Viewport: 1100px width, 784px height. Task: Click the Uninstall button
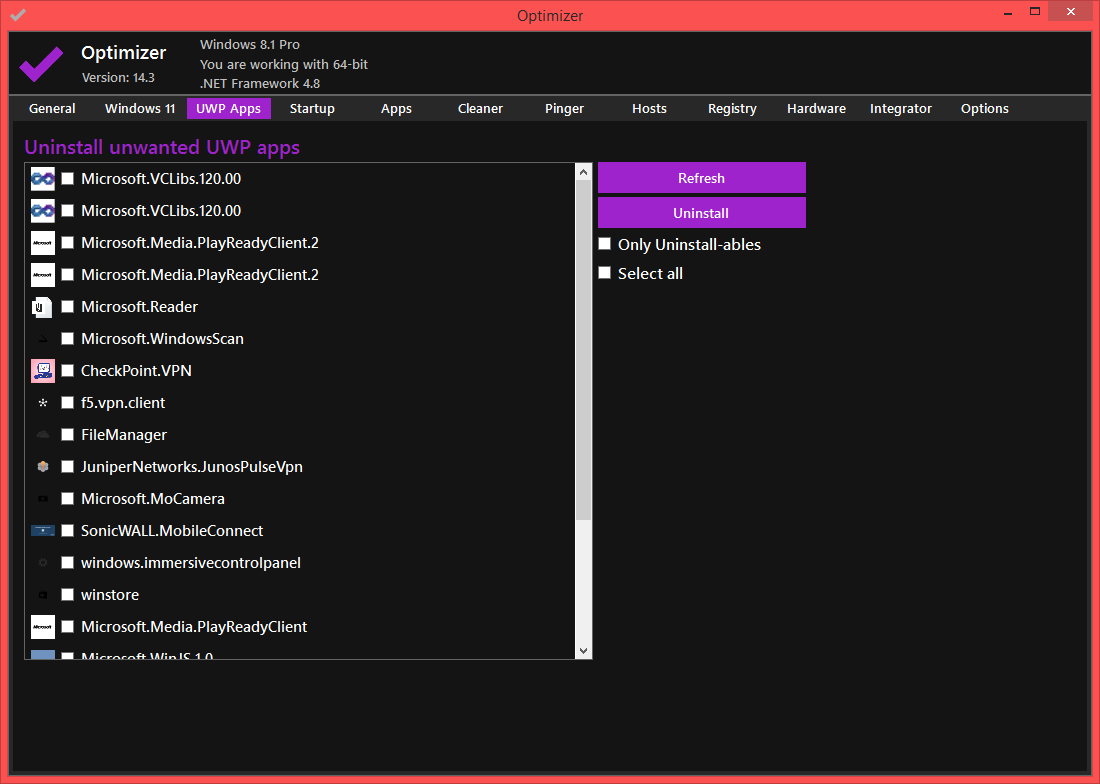coord(701,213)
